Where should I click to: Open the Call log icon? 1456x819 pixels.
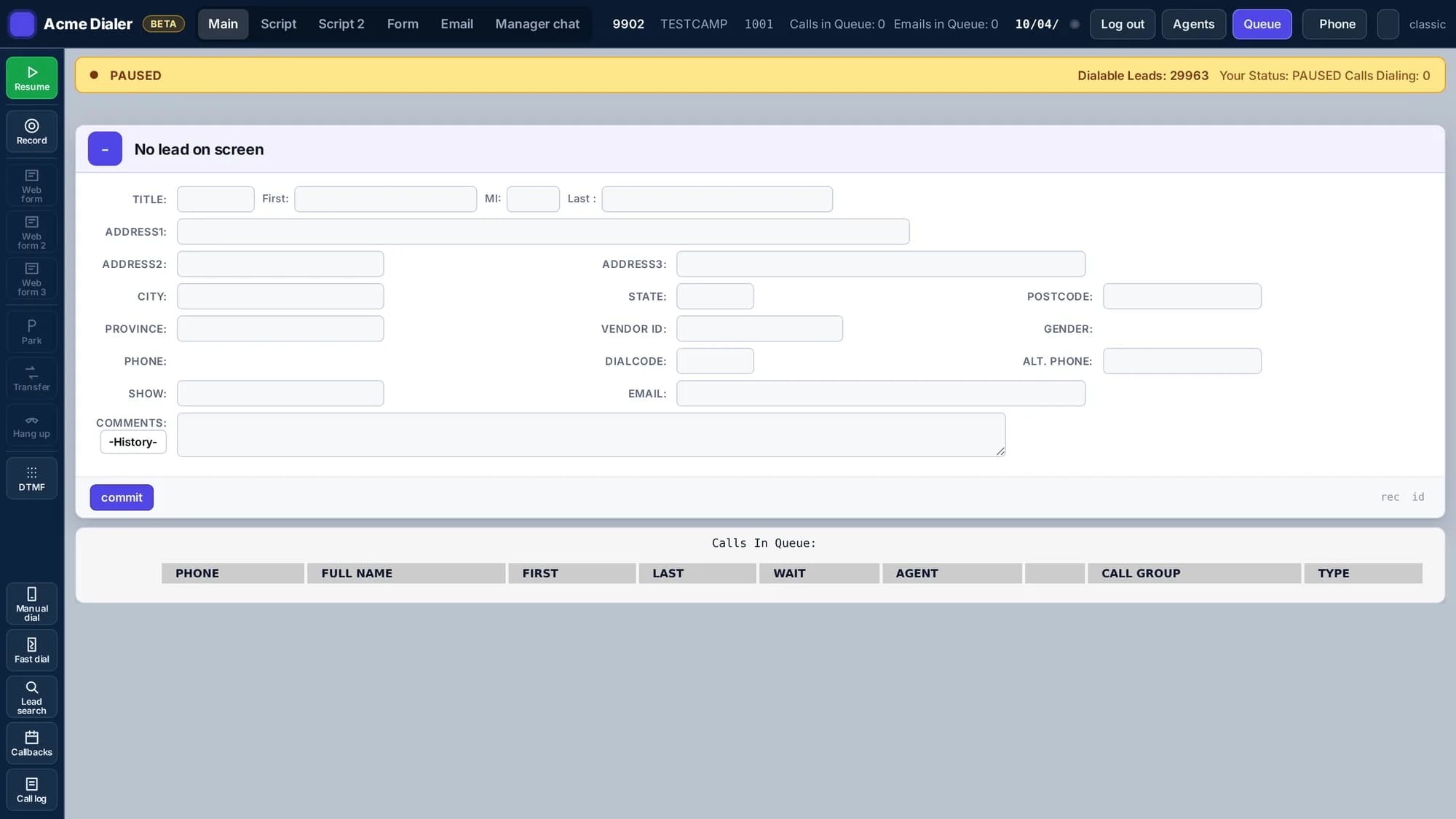coord(32,790)
